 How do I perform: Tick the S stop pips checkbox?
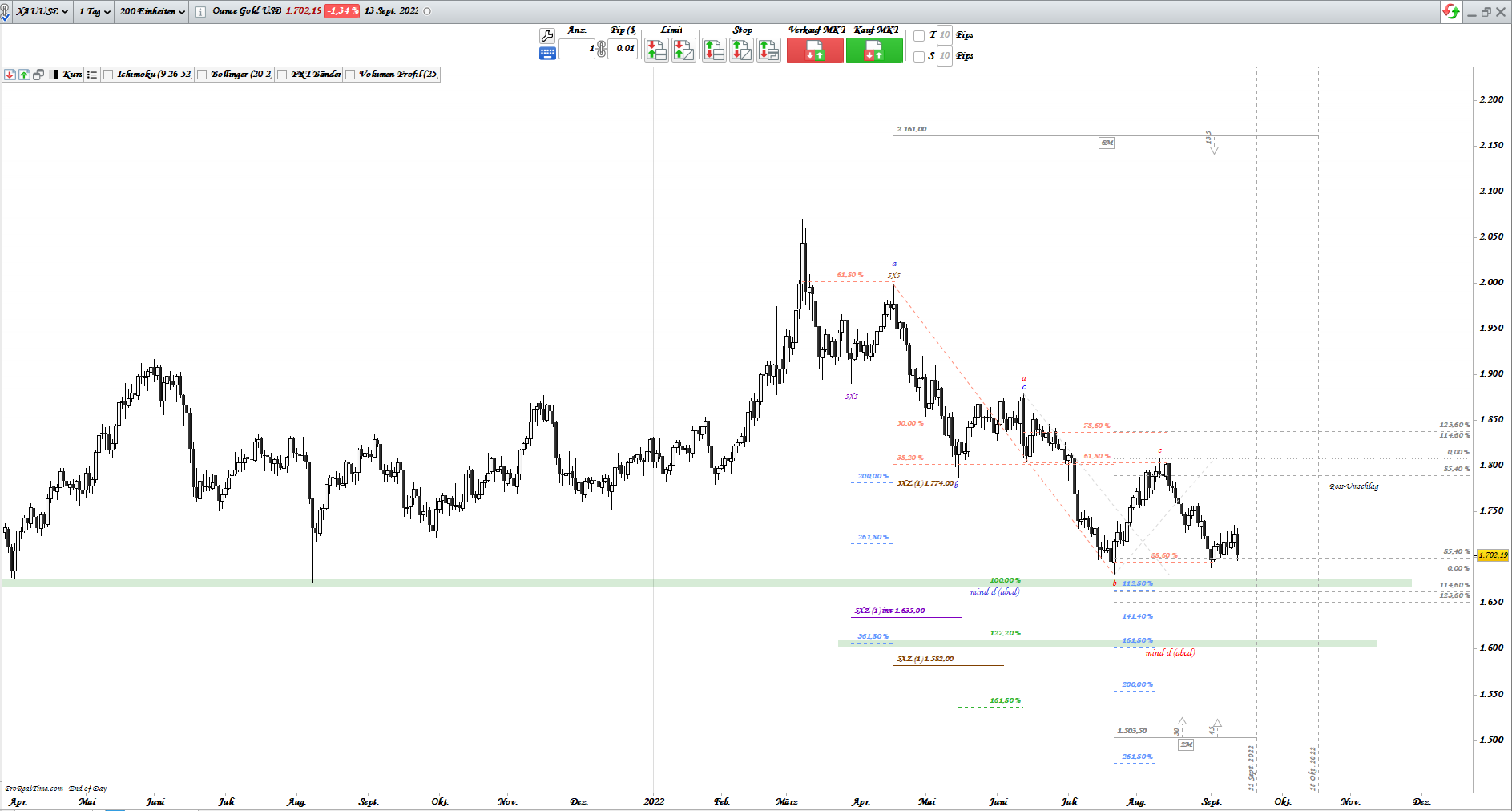click(919, 57)
